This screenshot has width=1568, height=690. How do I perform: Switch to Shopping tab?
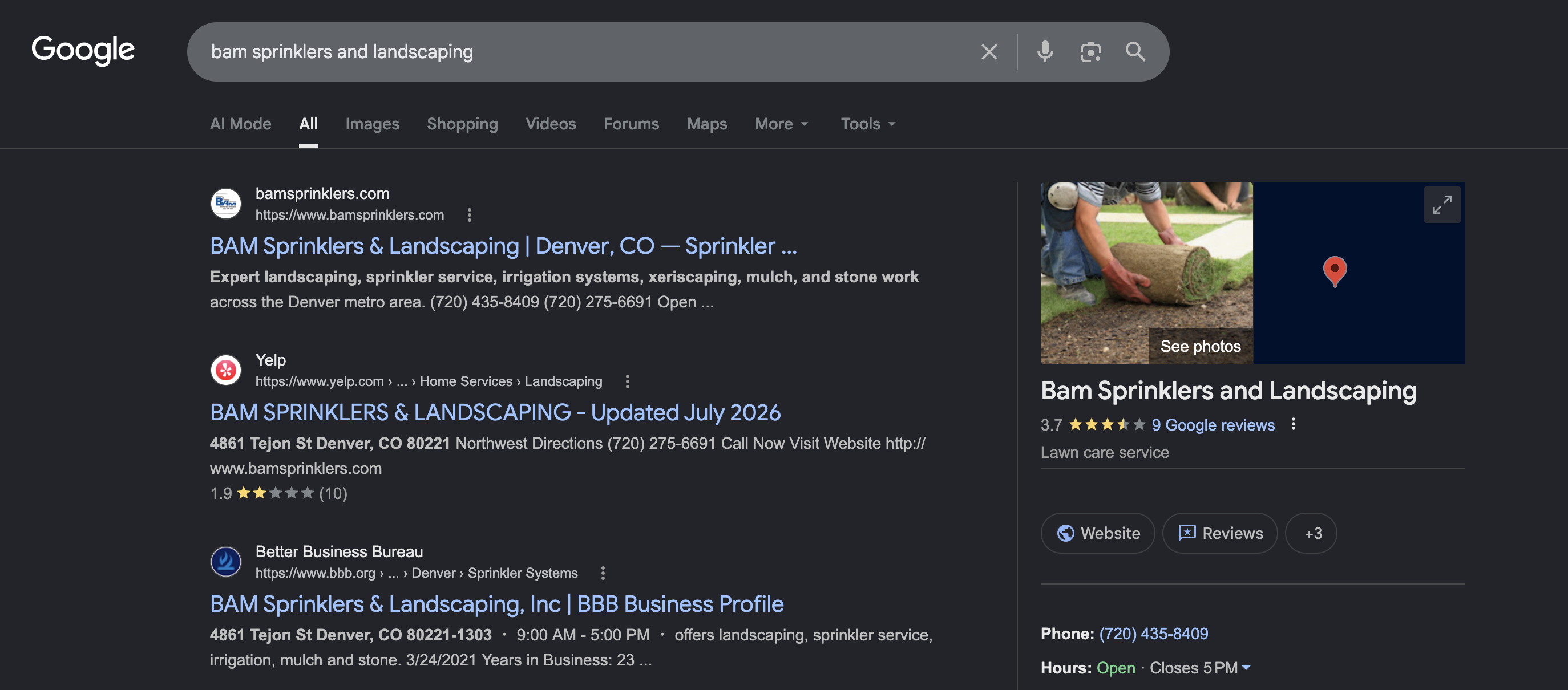(x=462, y=124)
